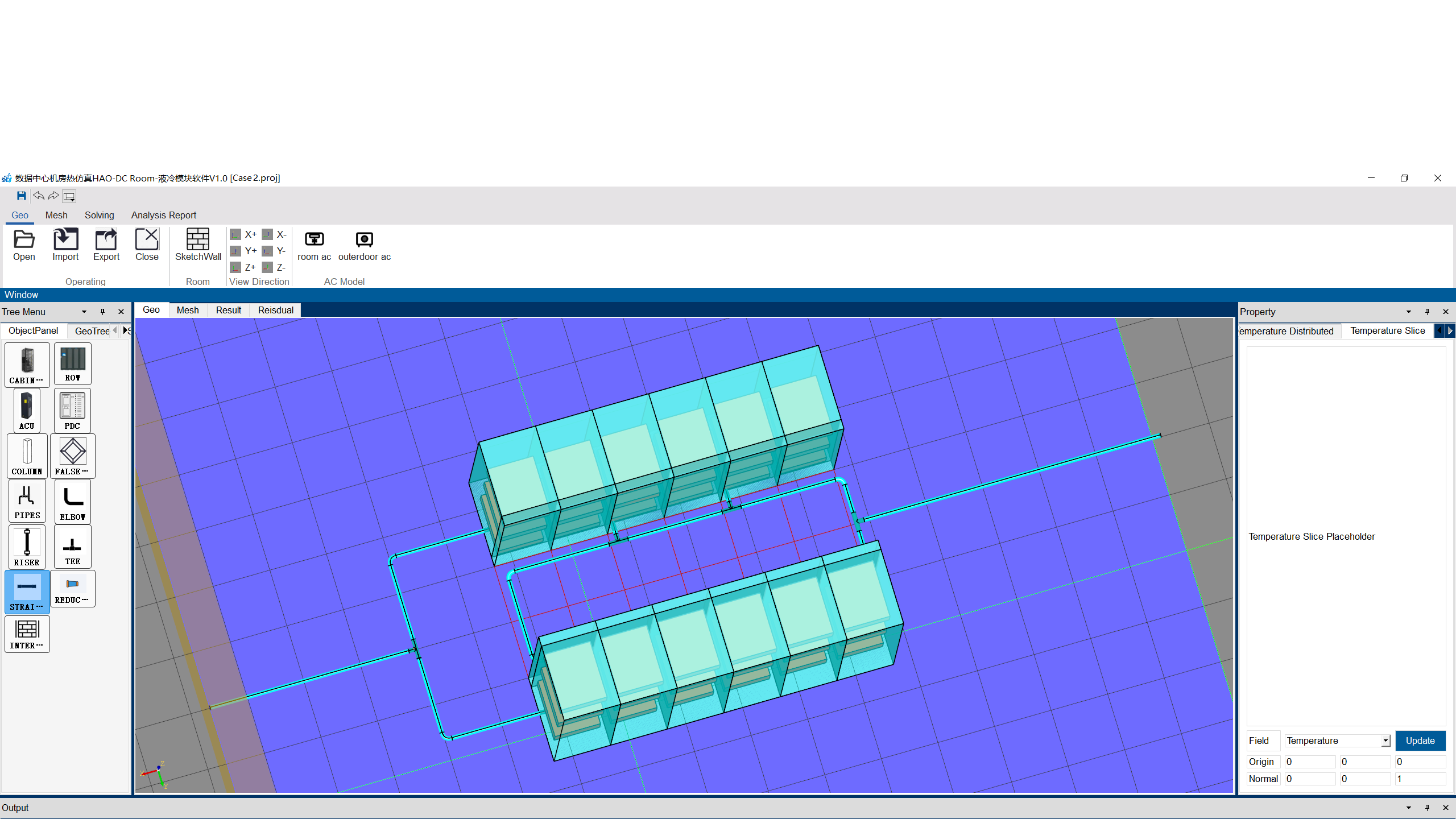The image size is (1456, 819).
Task: Switch to the Mesh view tab
Action: pyautogui.click(x=188, y=310)
